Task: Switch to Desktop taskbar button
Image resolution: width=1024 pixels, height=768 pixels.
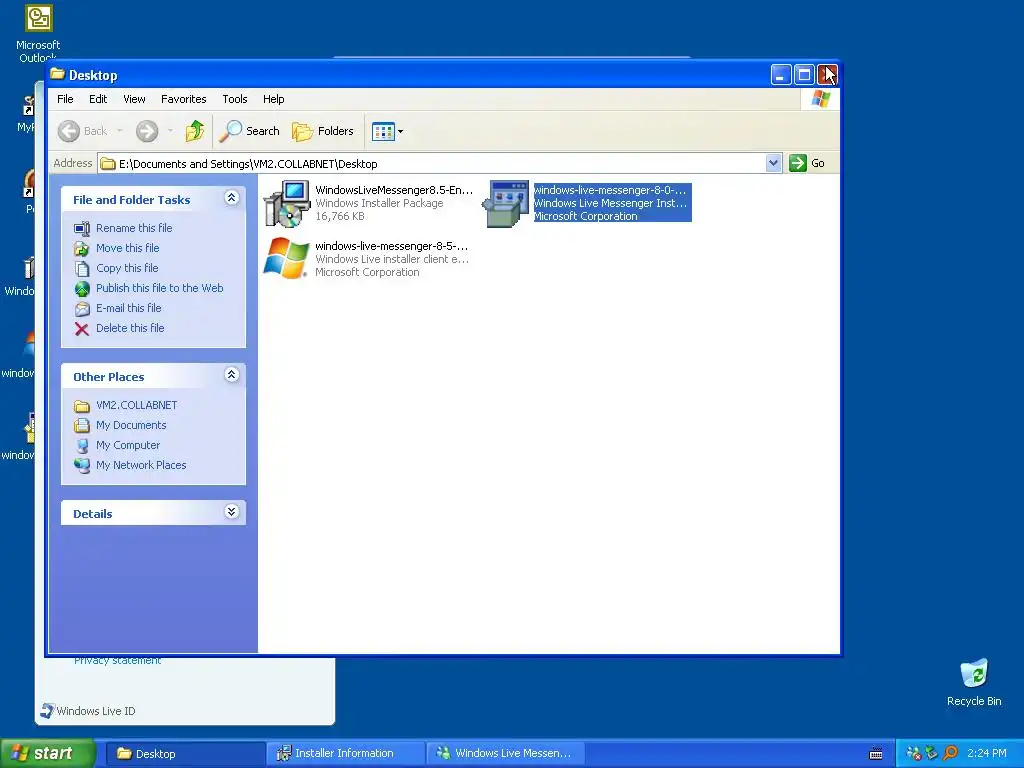Action: tap(185, 754)
